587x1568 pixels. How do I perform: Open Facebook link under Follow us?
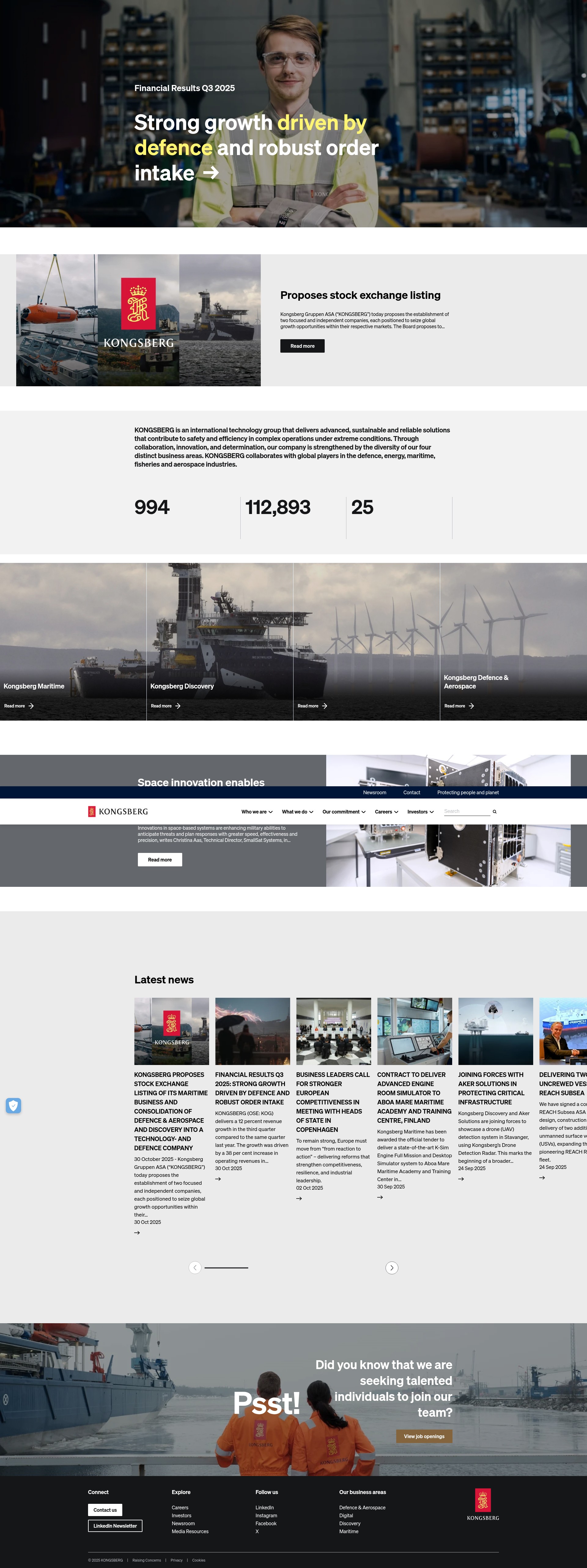266,1524
